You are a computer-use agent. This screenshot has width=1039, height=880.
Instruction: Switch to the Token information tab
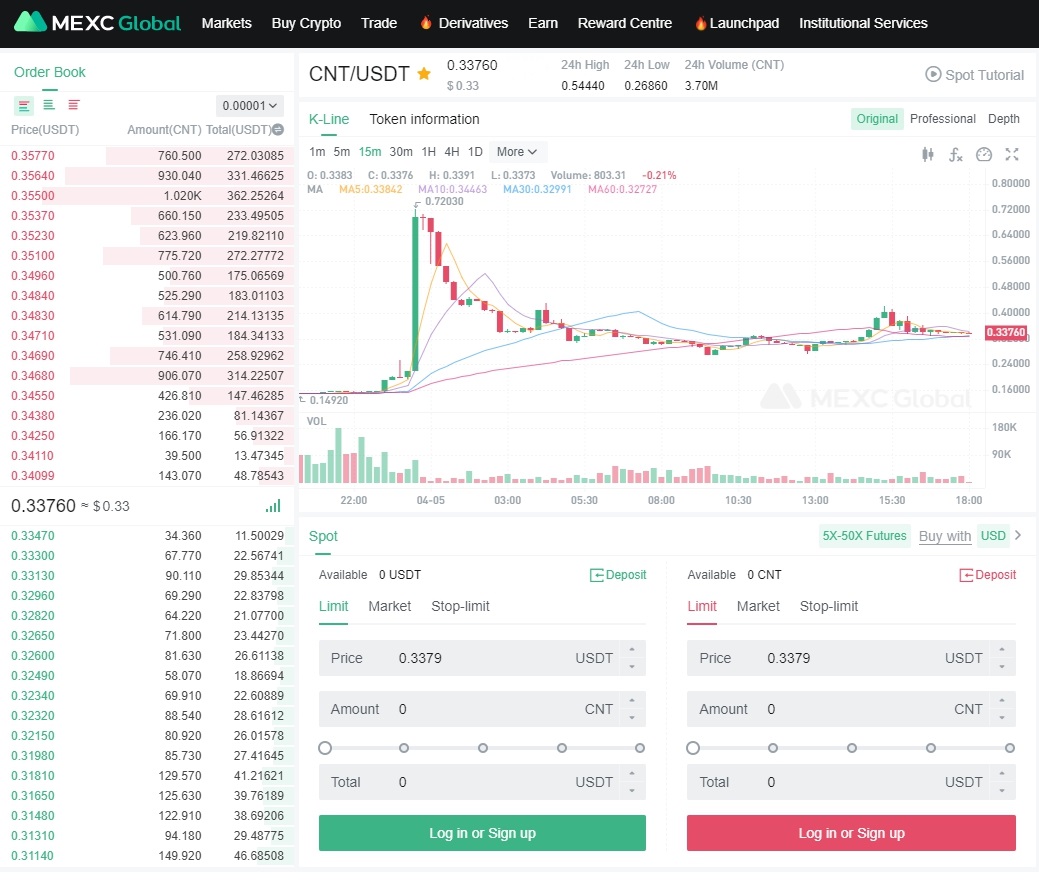424,119
